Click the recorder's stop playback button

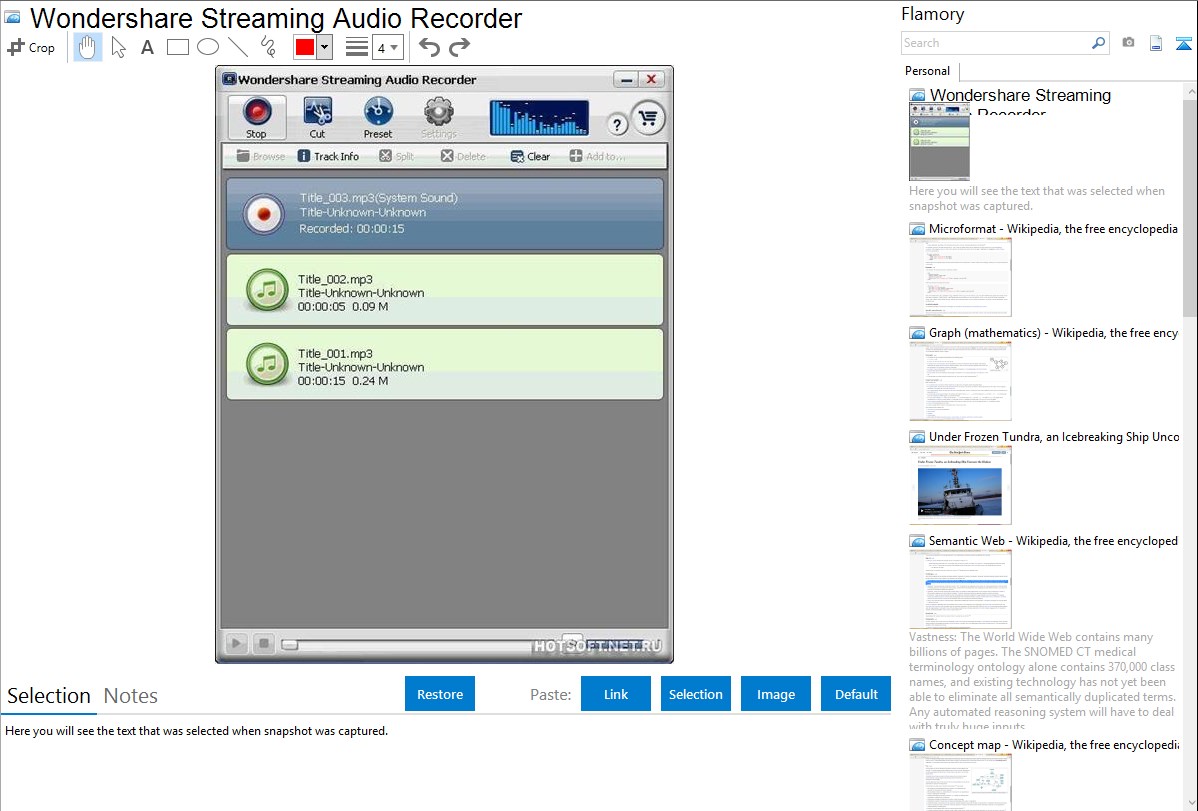(x=264, y=644)
